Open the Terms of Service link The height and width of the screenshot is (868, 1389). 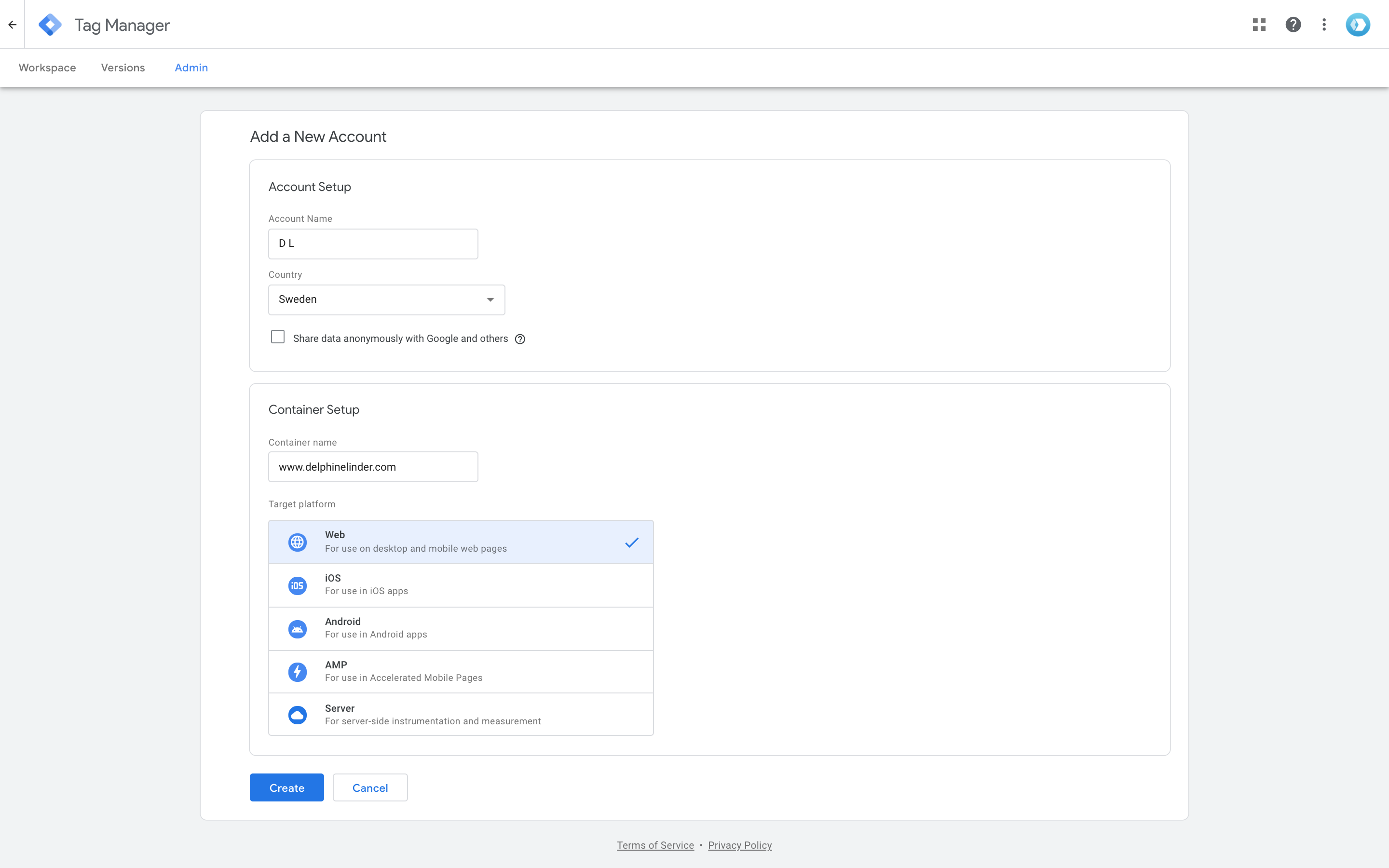[655, 844]
